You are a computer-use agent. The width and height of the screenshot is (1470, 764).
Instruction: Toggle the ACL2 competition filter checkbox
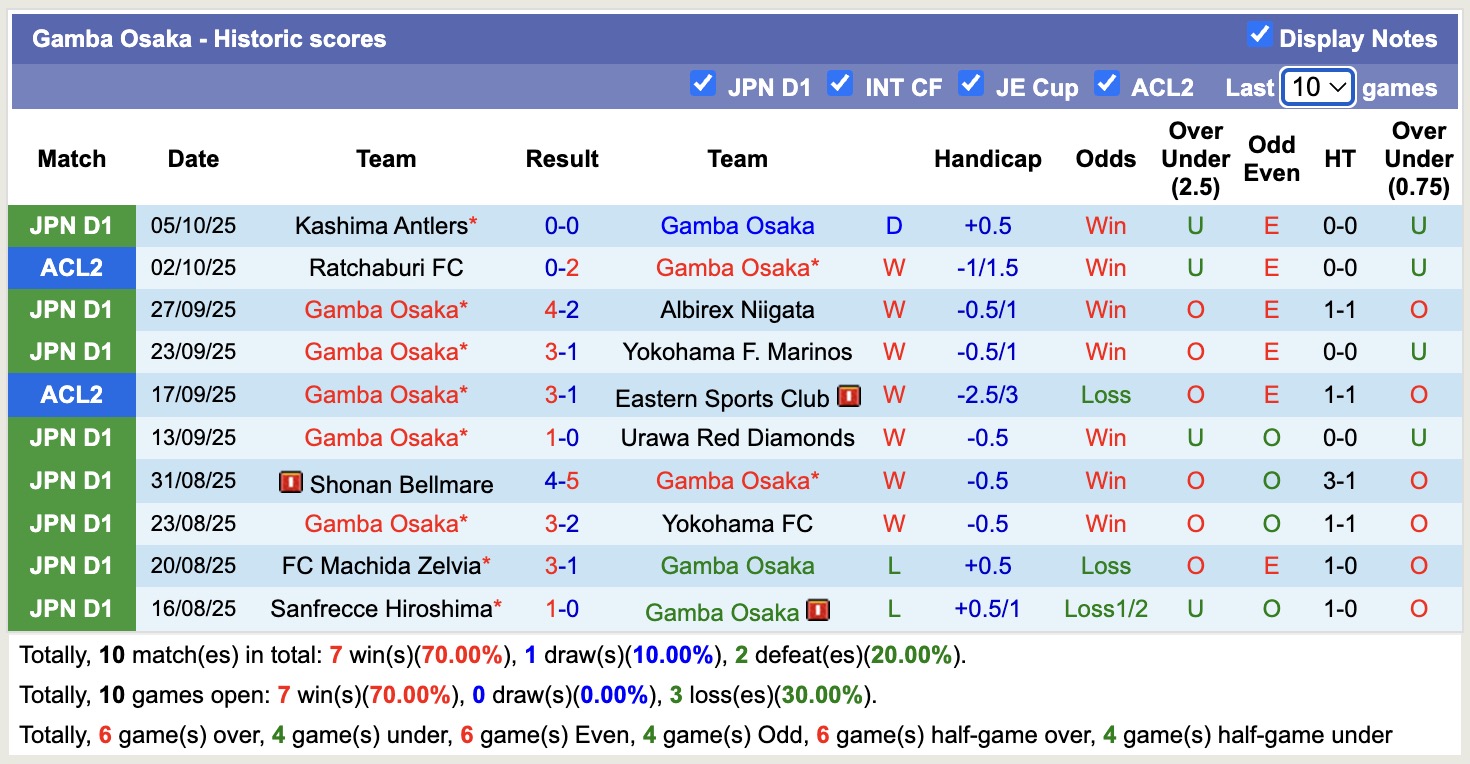click(x=1107, y=86)
